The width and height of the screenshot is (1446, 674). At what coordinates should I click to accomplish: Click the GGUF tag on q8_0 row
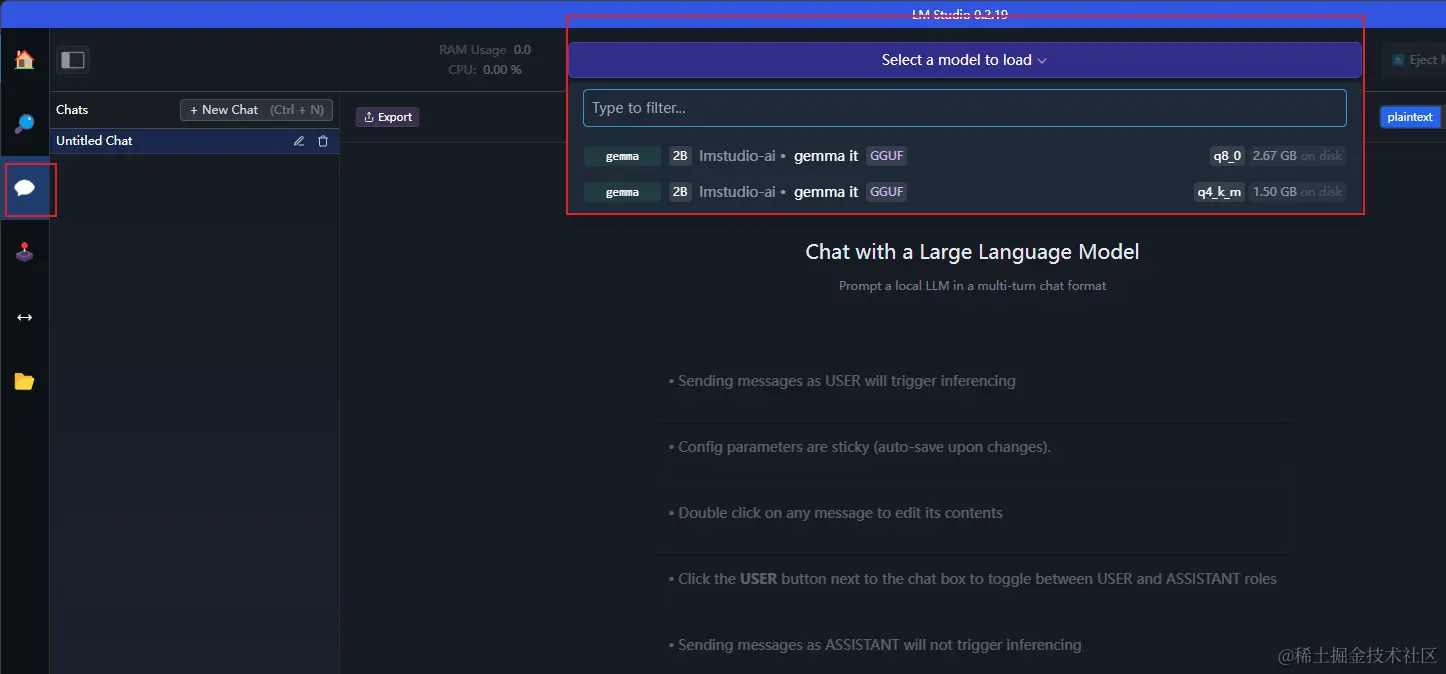pyautogui.click(x=886, y=156)
